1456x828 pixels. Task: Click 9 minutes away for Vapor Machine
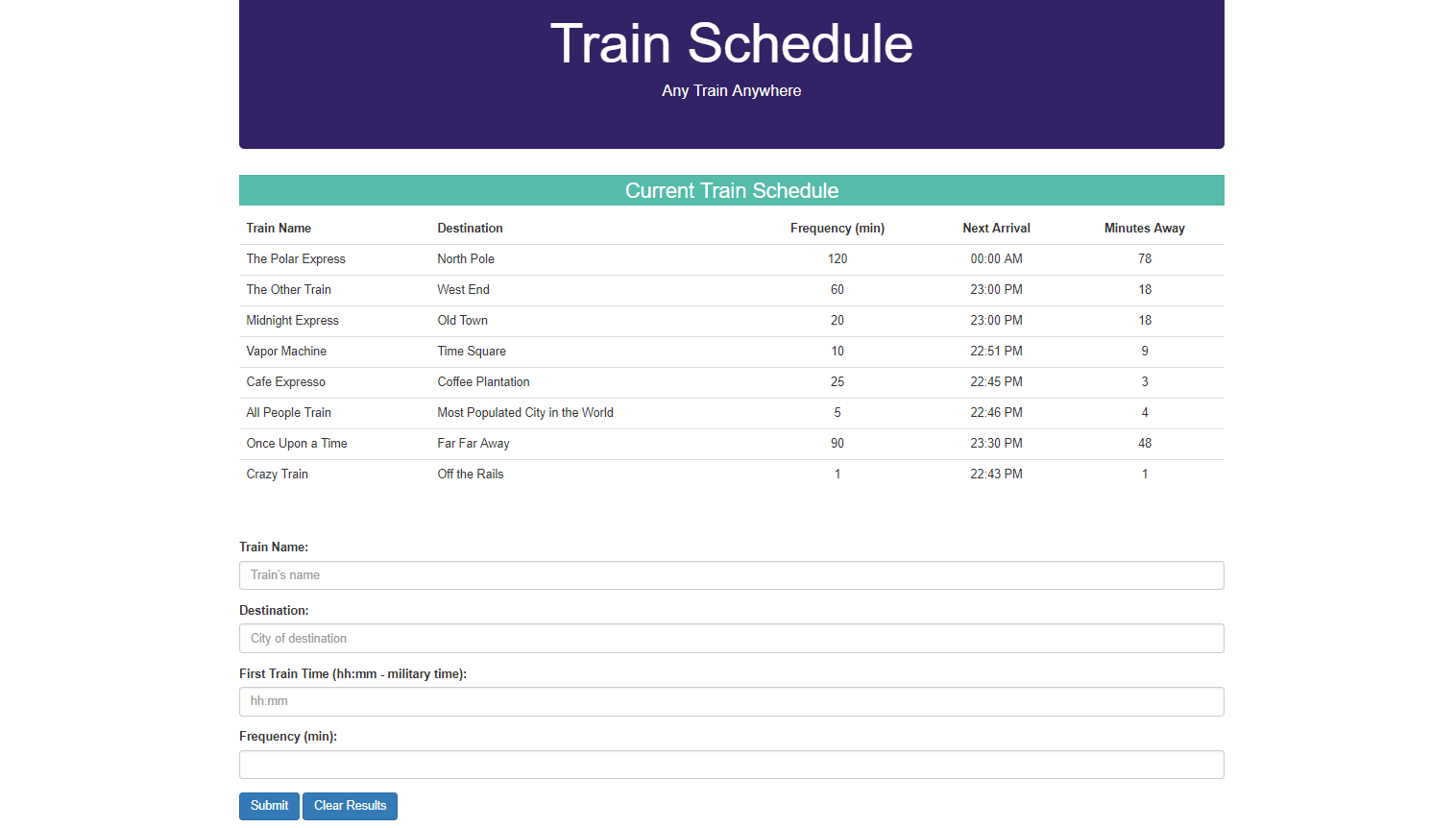coord(1145,352)
